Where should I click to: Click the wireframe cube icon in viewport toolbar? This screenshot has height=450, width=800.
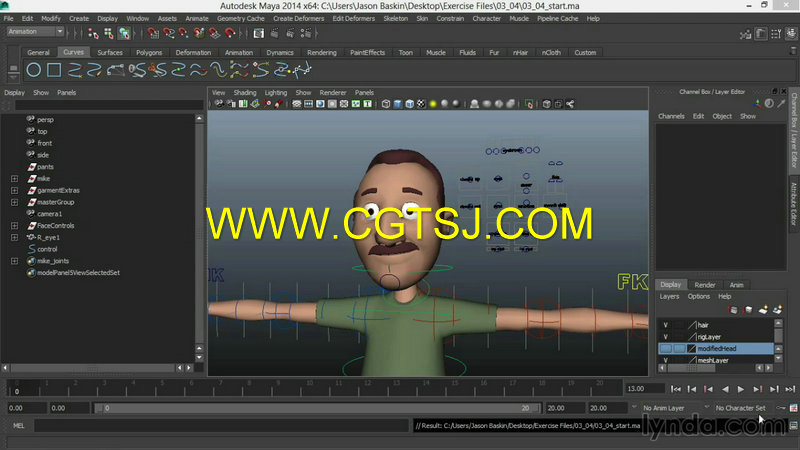386,104
